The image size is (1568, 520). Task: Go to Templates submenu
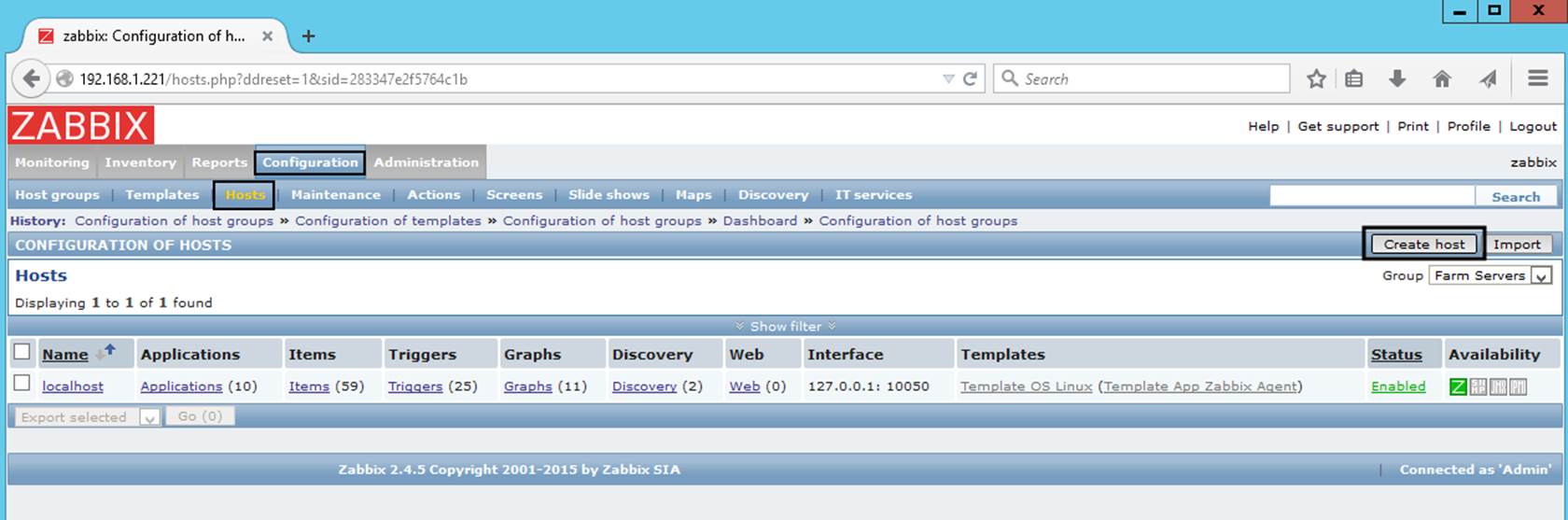click(x=162, y=195)
